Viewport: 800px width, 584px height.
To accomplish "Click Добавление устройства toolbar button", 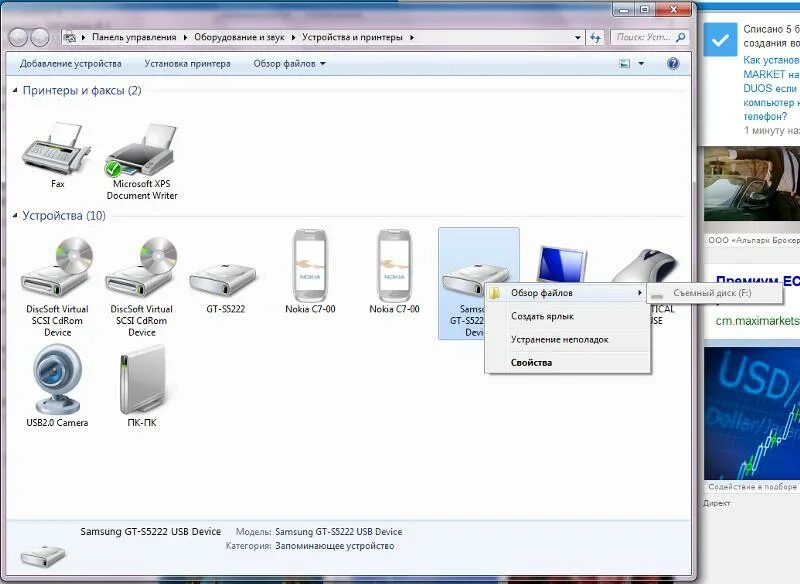I will (x=70, y=64).
